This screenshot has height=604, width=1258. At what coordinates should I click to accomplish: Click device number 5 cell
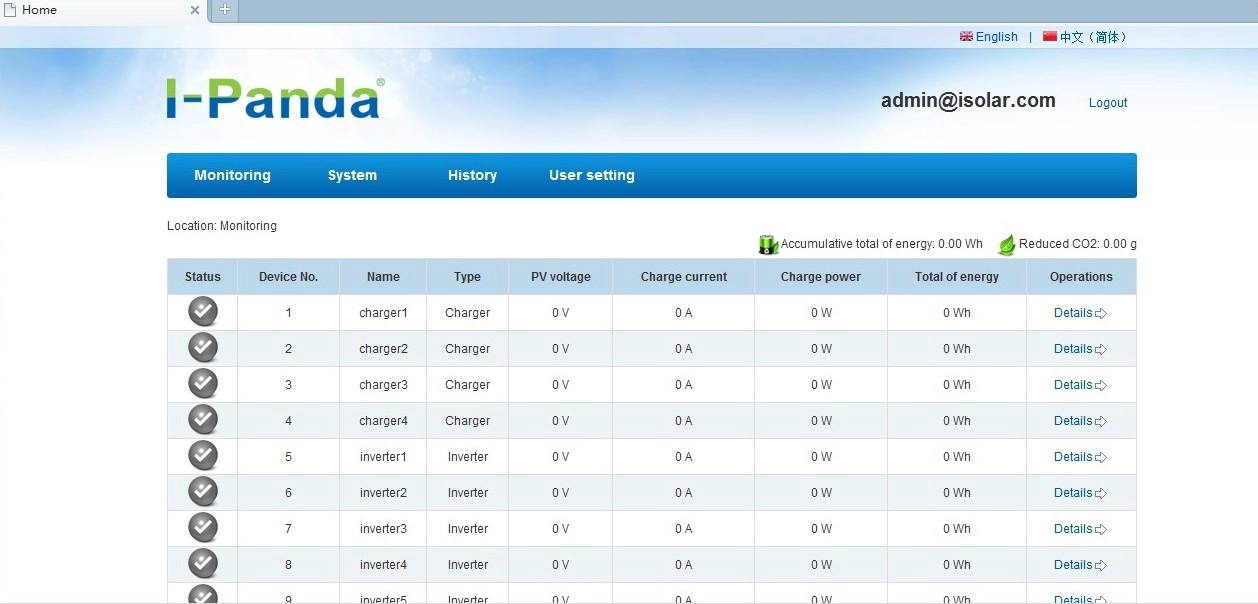[x=288, y=457]
